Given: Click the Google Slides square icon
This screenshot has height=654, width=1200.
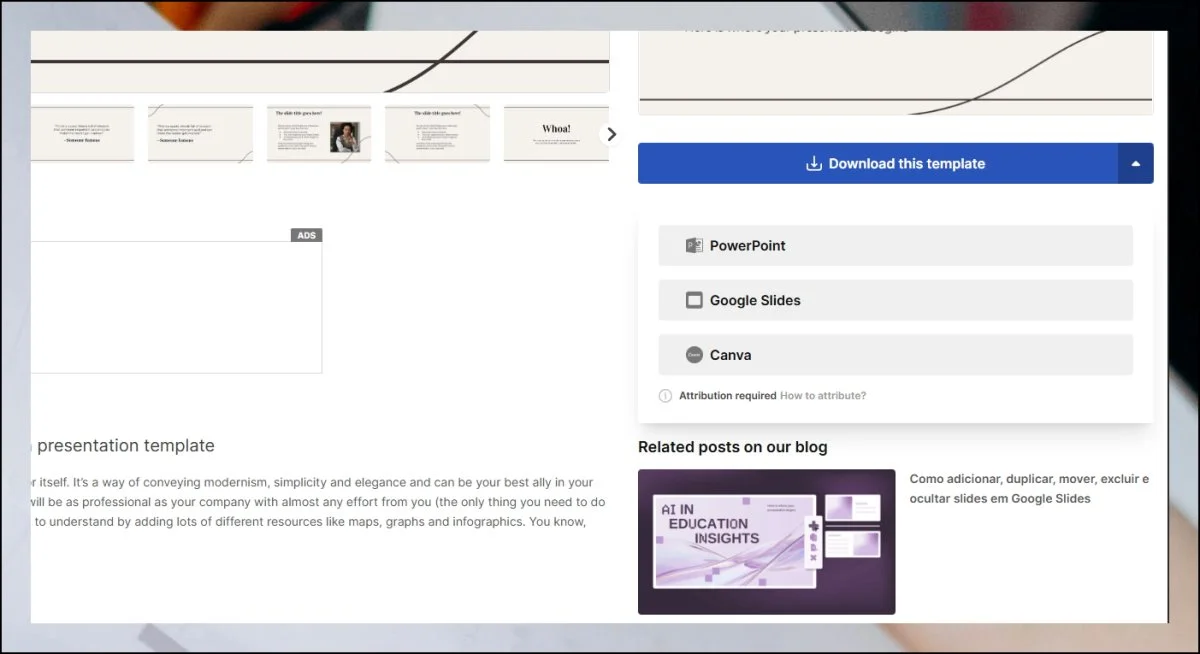Looking at the screenshot, I should (694, 300).
